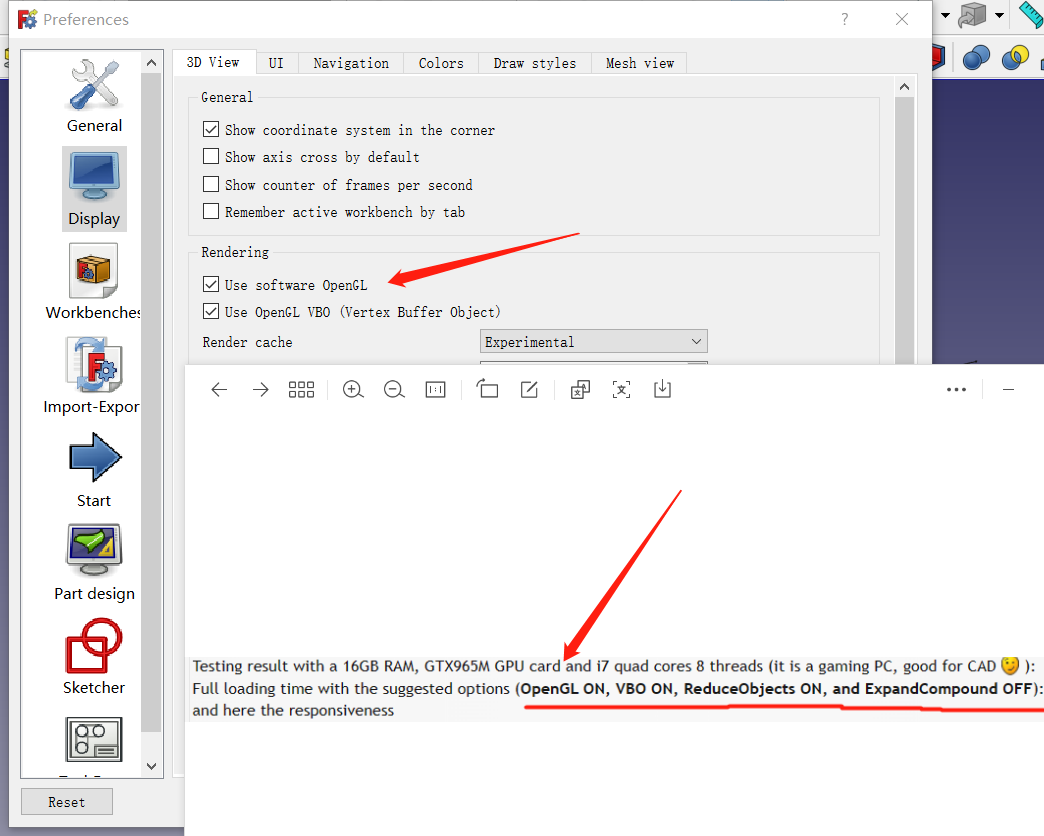The image size is (1044, 836).
Task: Open the viewer's more options ellipsis
Action: (x=956, y=390)
